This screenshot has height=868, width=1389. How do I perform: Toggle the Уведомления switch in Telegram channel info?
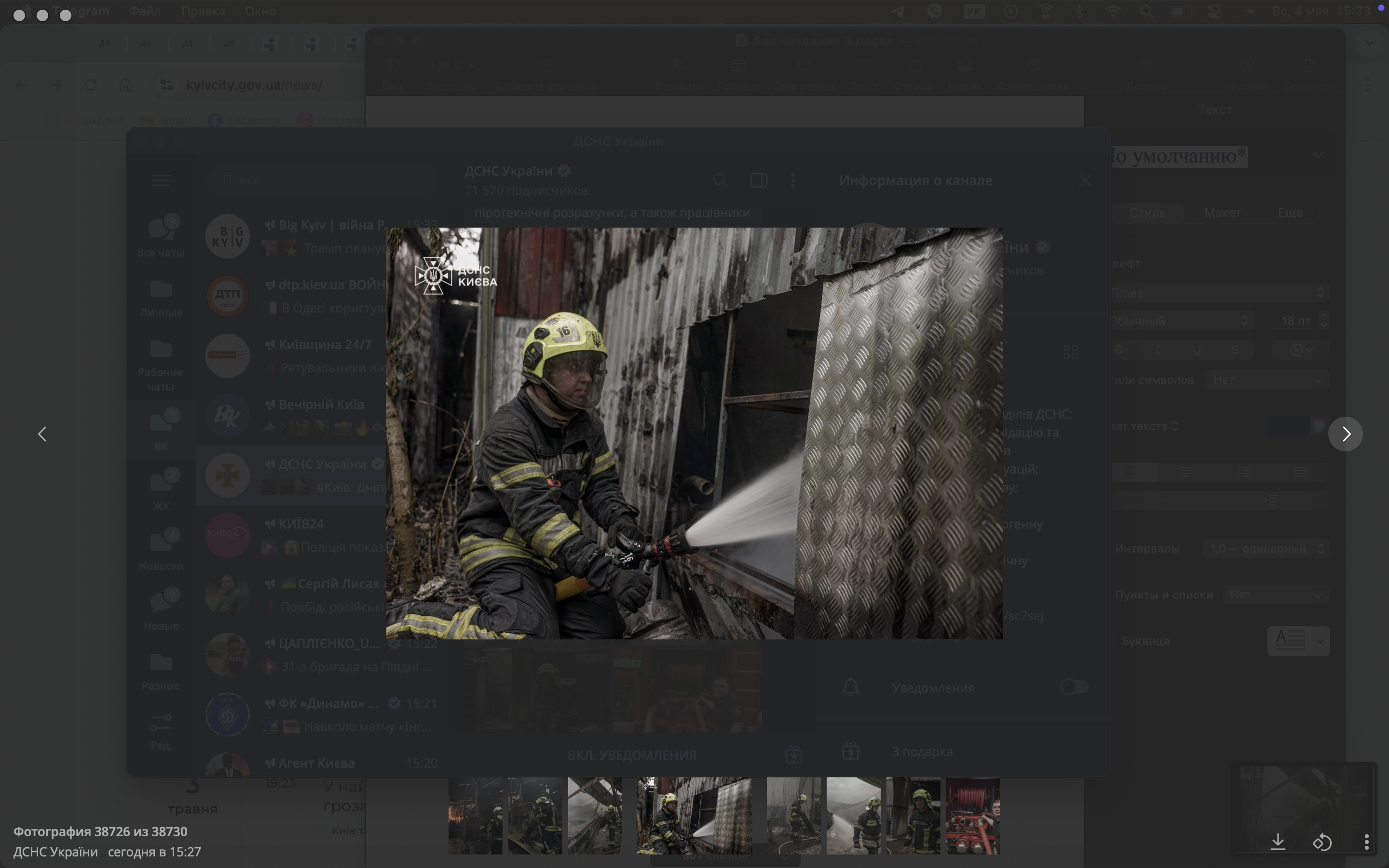(x=1075, y=687)
